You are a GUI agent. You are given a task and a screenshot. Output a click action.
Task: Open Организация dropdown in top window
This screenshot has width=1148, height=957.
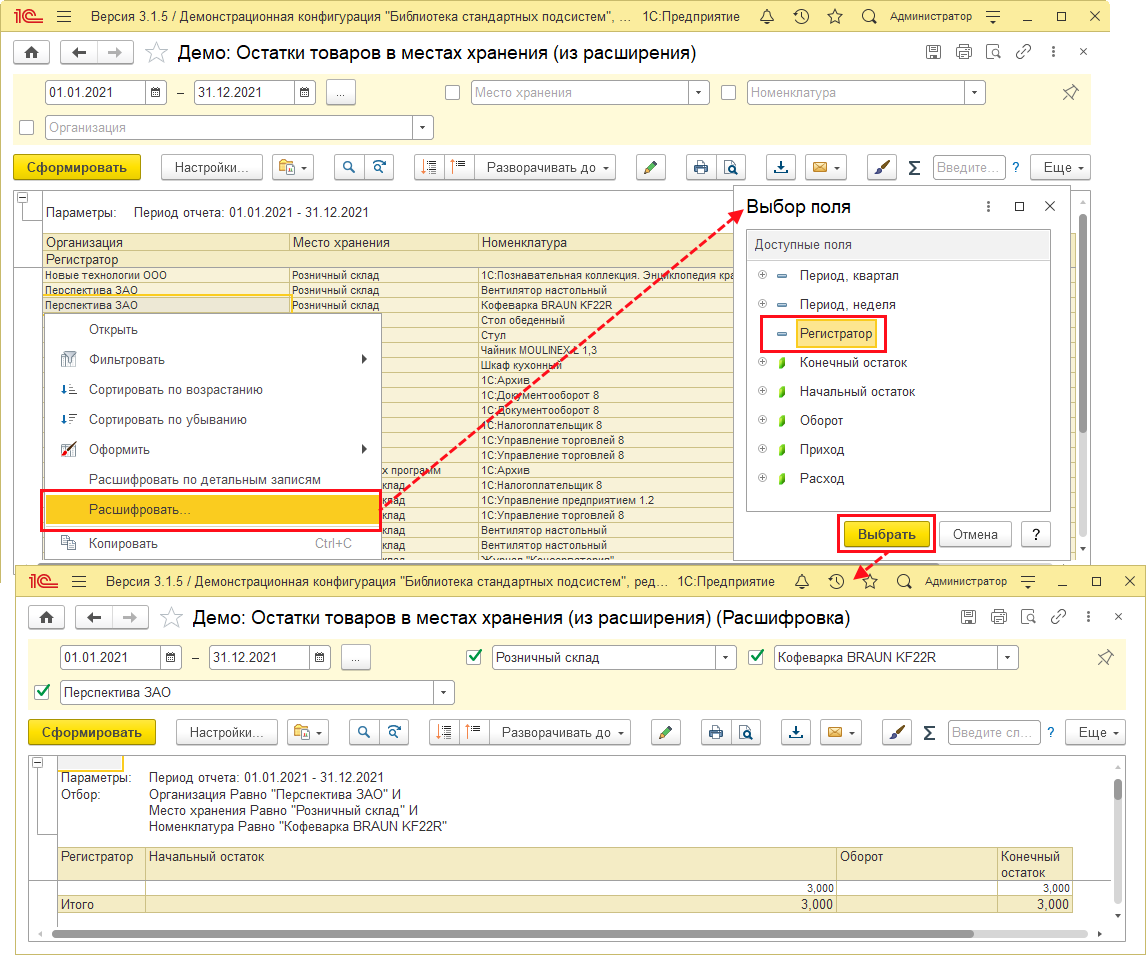tap(422, 127)
